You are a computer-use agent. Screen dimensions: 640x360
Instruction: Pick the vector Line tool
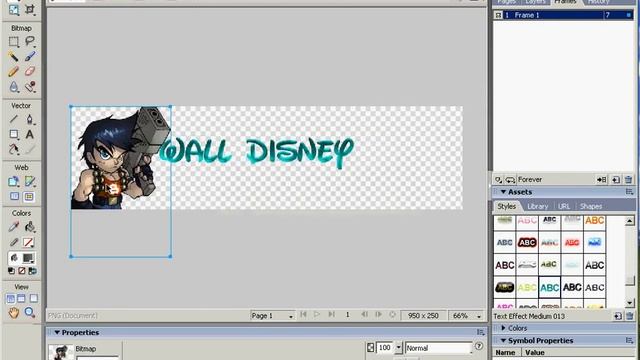[13, 119]
